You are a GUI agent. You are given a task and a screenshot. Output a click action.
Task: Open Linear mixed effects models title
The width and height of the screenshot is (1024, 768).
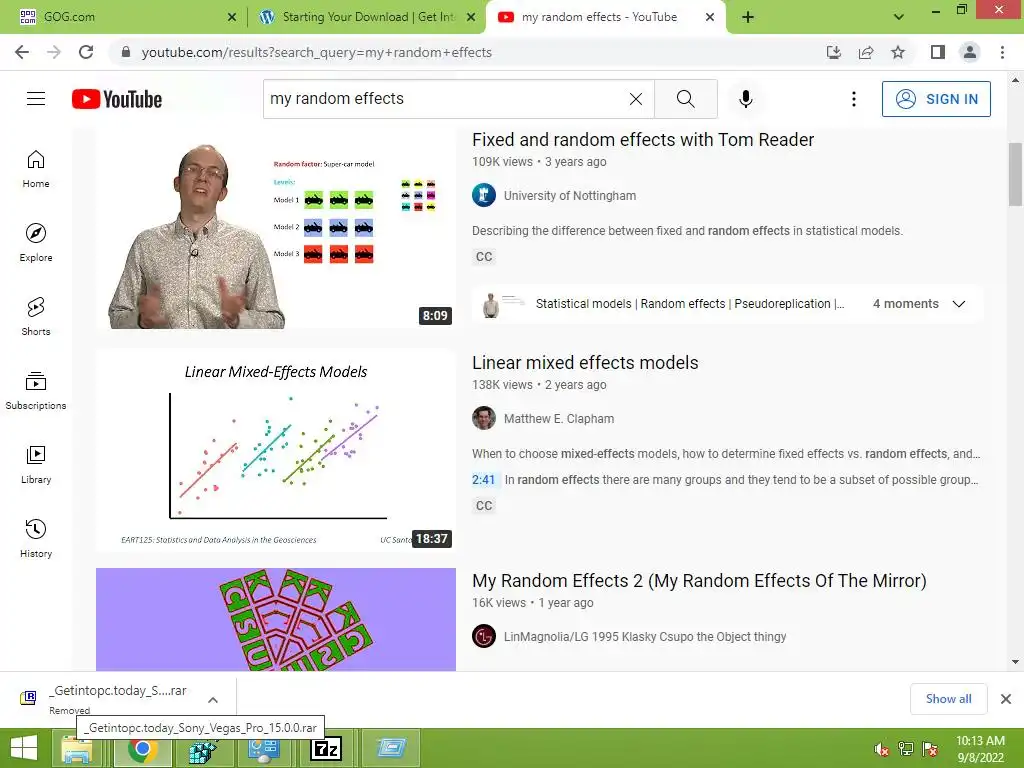coord(585,362)
